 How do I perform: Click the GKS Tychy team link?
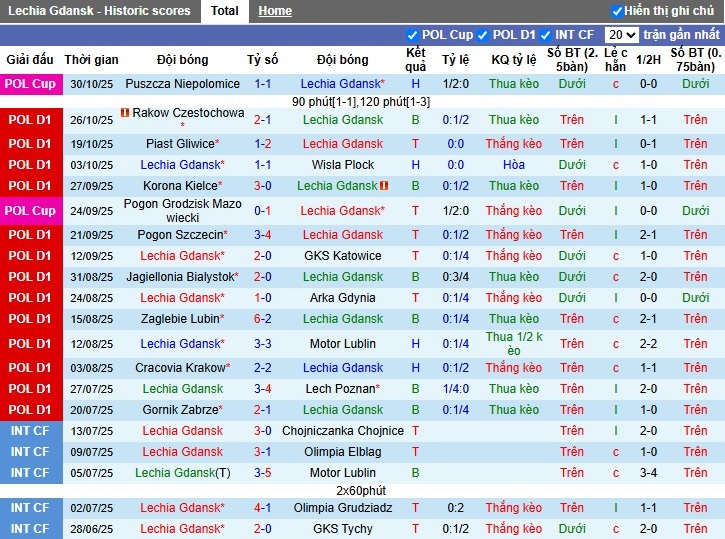[342, 529]
